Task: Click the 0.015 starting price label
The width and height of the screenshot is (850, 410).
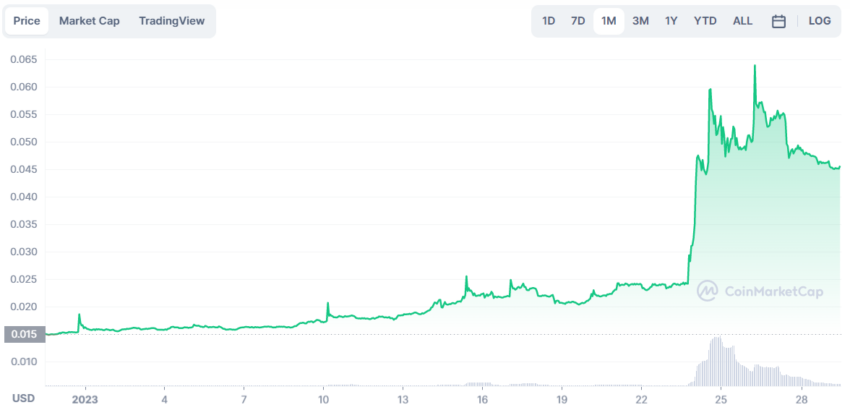Action: pyautogui.click(x=25, y=335)
